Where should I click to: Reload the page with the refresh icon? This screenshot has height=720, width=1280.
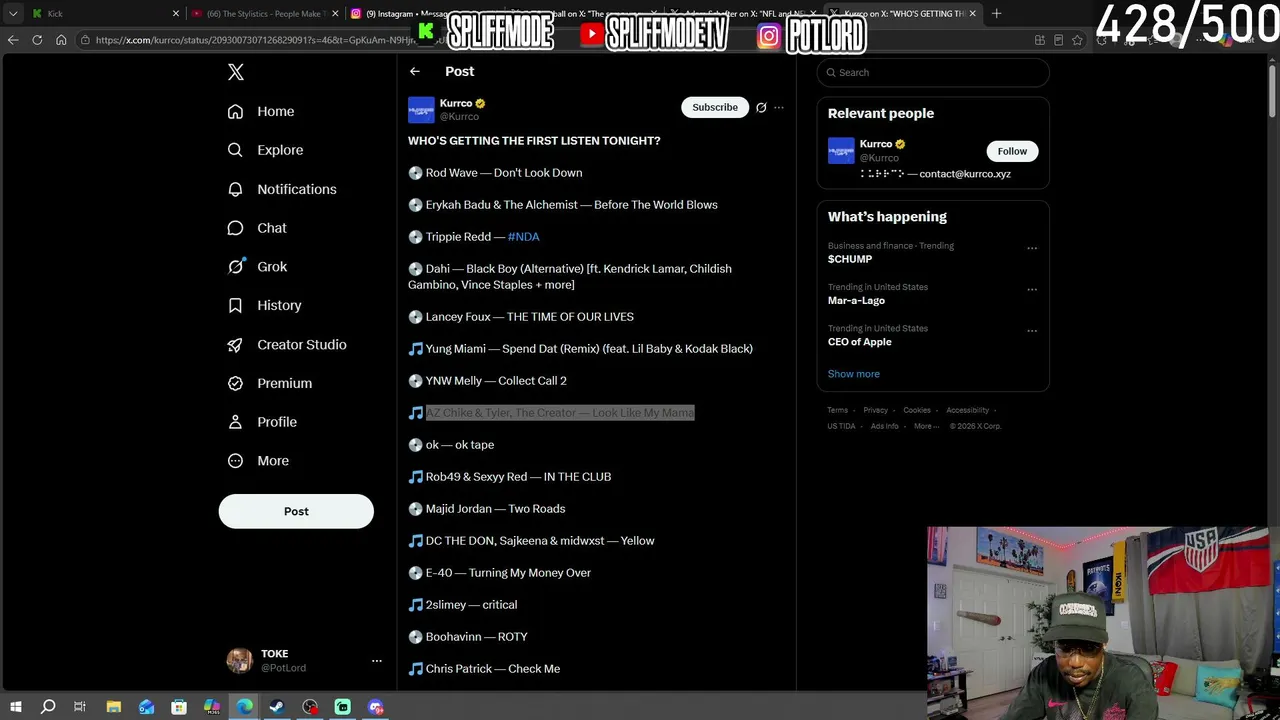(x=37, y=40)
